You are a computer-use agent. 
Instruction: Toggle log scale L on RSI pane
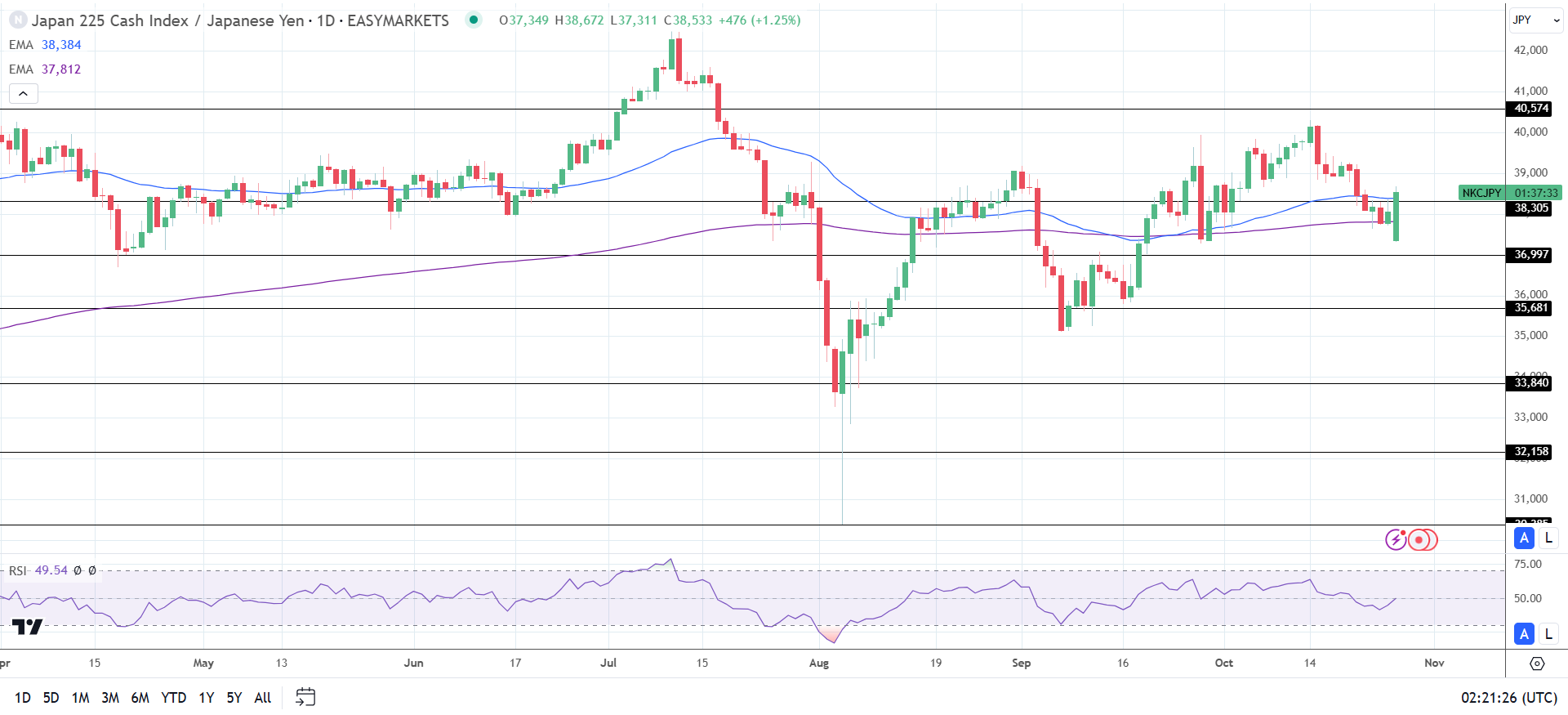coord(1548,633)
